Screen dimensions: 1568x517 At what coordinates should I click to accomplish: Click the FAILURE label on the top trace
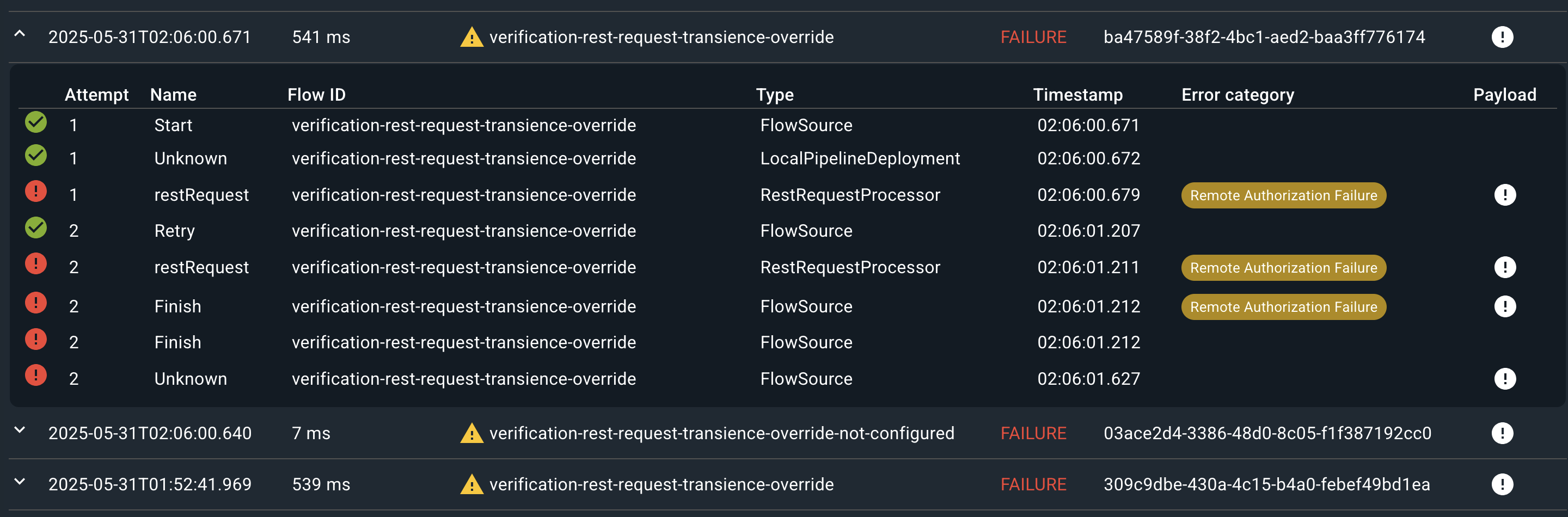pyautogui.click(x=1033, y=37)
